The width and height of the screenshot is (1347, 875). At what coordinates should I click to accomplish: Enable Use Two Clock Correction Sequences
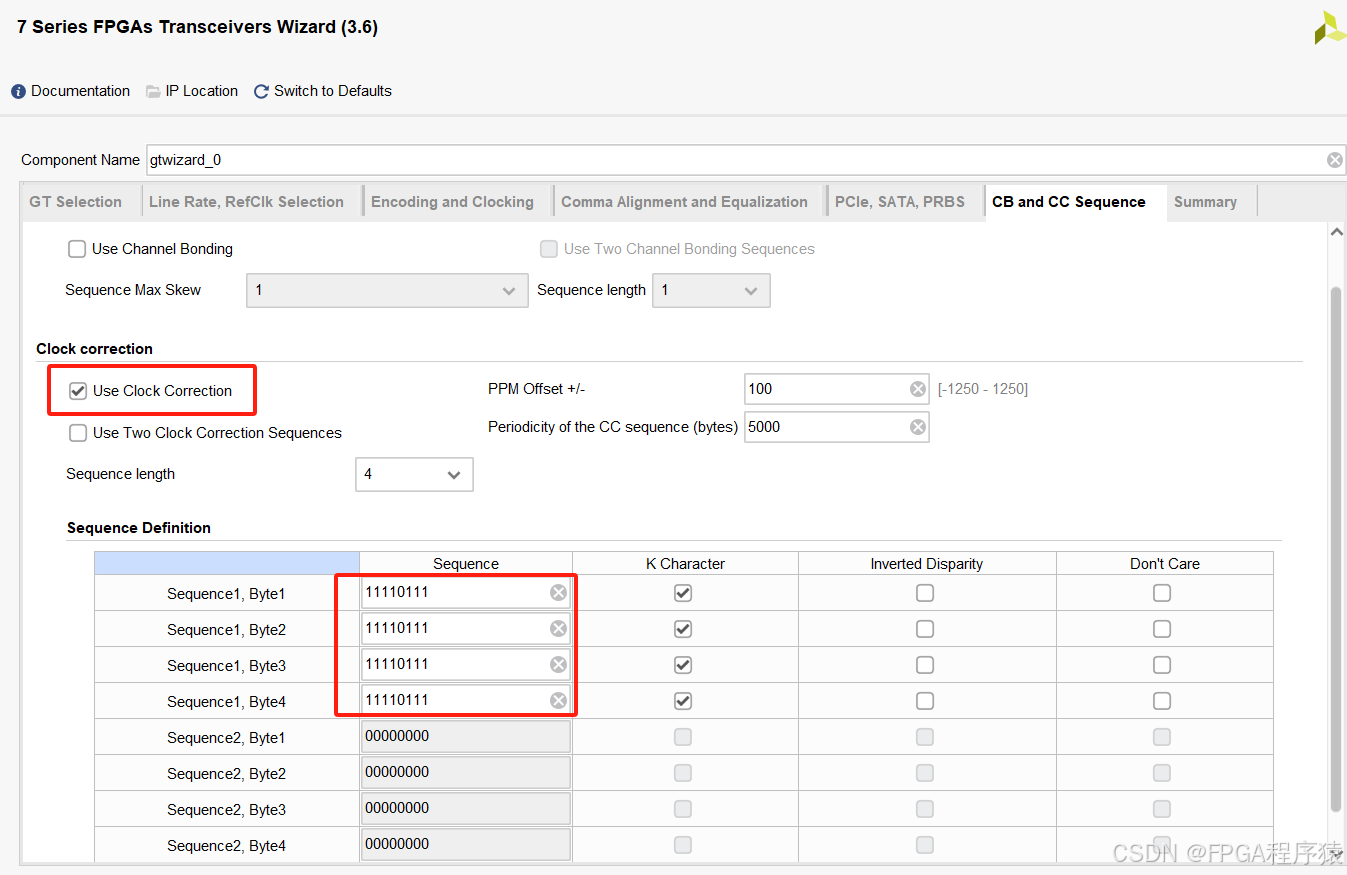[77, 433]
